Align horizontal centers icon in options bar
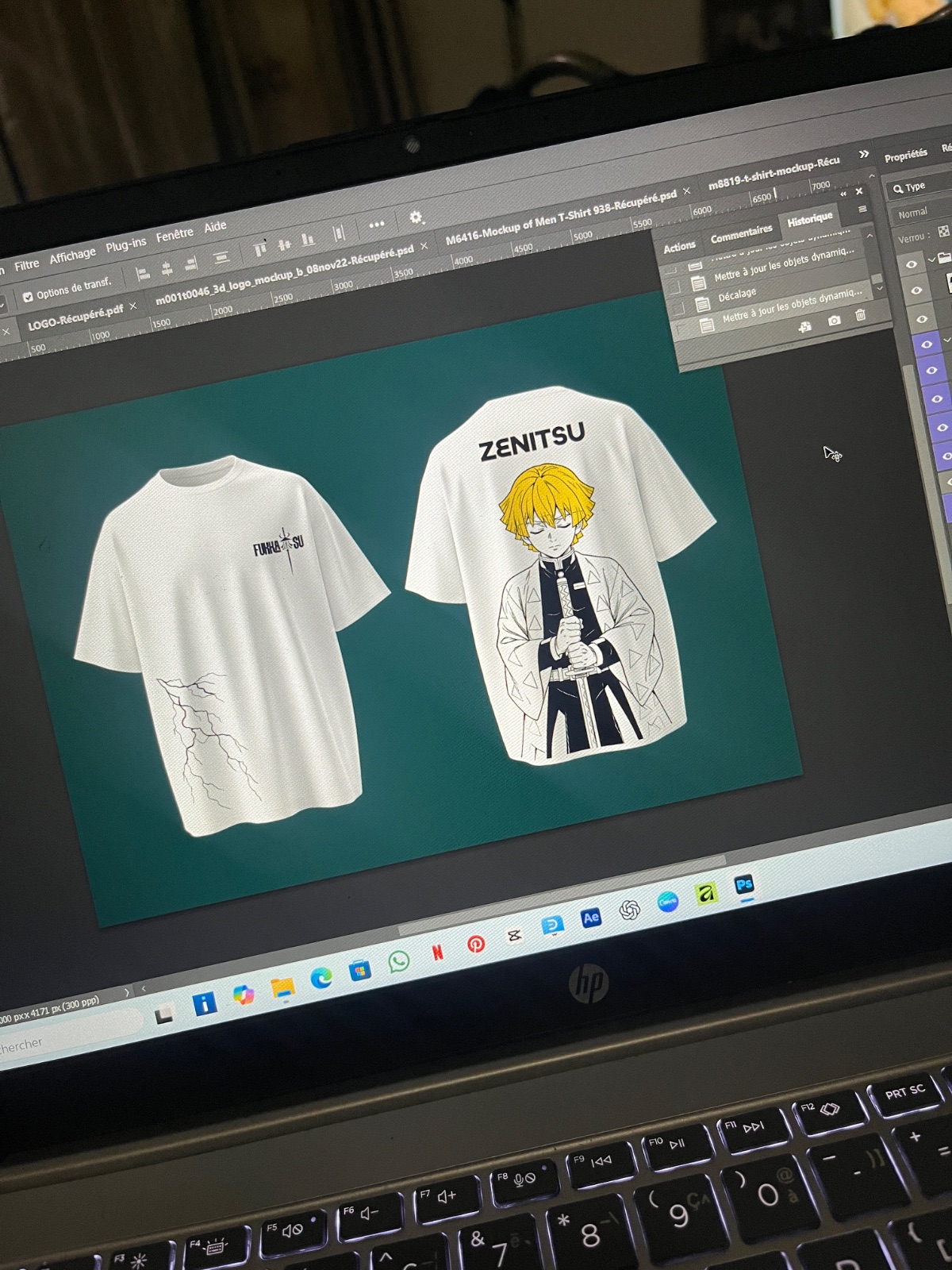The height and width of the screenshot is (1270, 952). 167,269
